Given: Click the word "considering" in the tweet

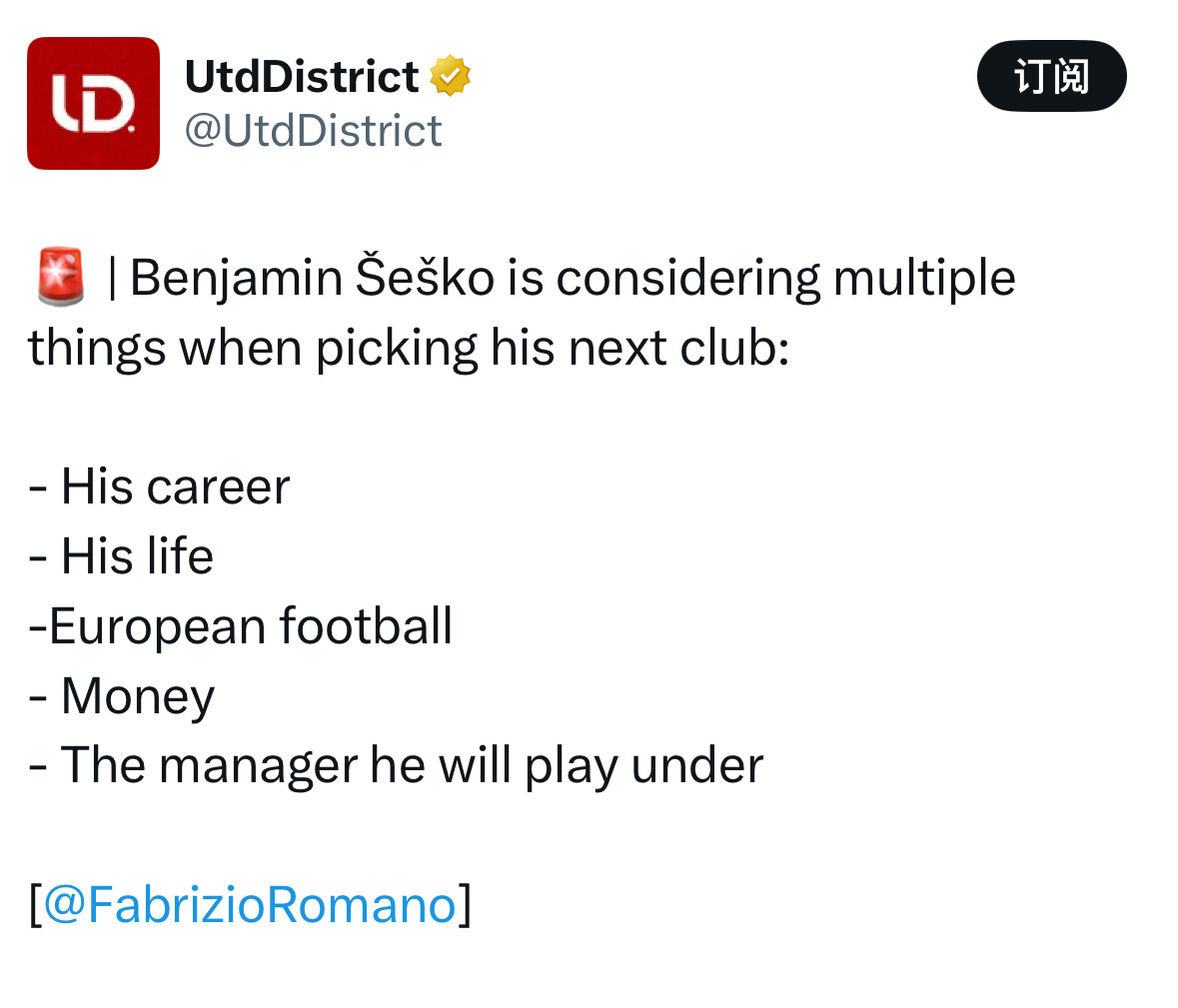Looking at the screenshot, I should (688, 279).
